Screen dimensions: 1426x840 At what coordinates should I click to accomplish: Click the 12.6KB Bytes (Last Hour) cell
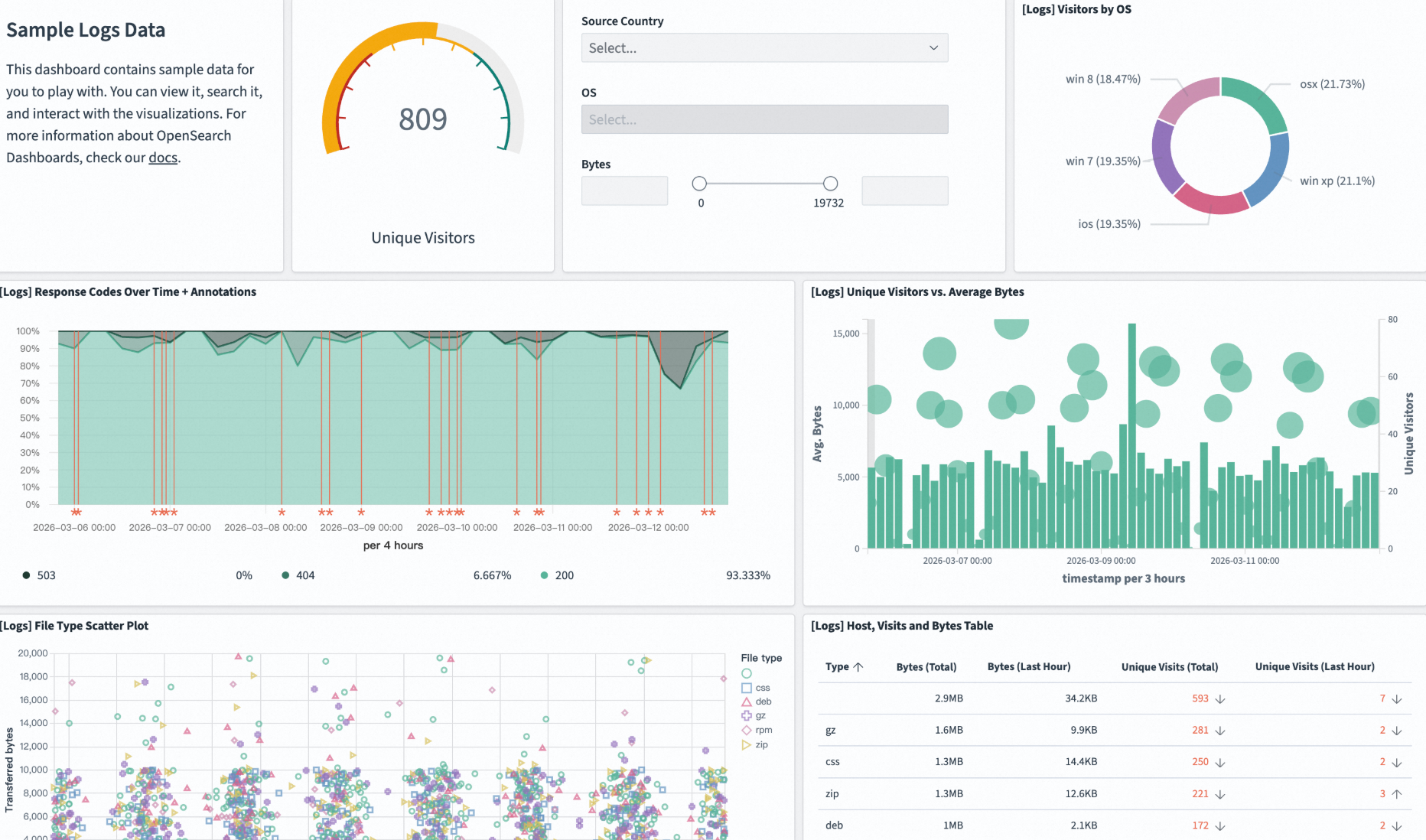coord(1081,794)
